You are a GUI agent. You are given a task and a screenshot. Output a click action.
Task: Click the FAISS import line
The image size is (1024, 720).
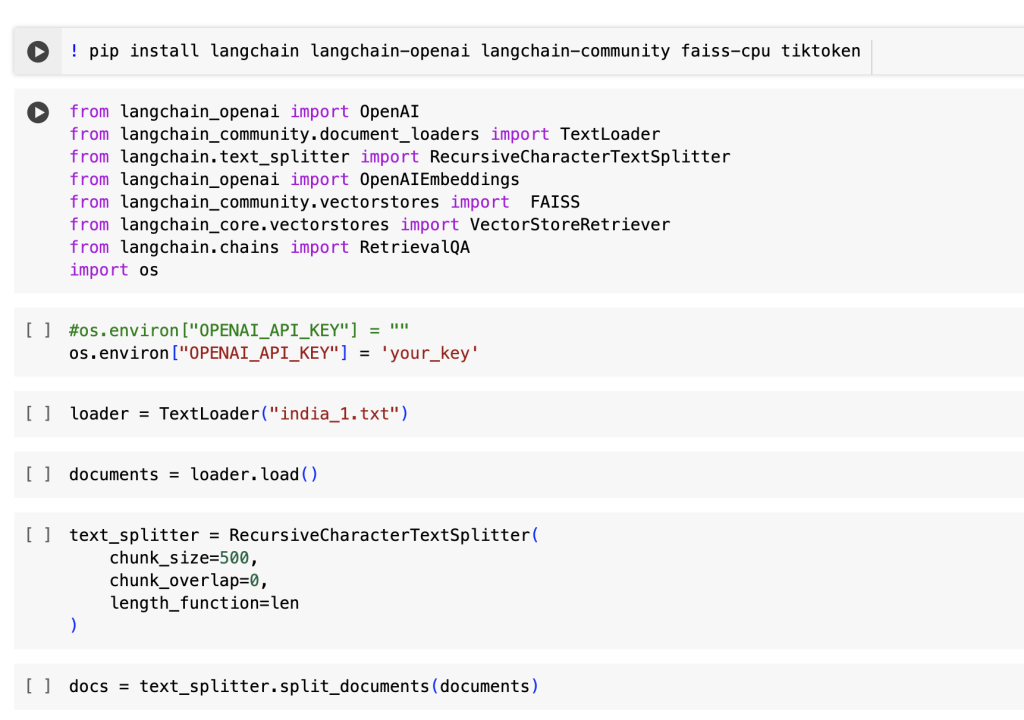tap(324, 202)
